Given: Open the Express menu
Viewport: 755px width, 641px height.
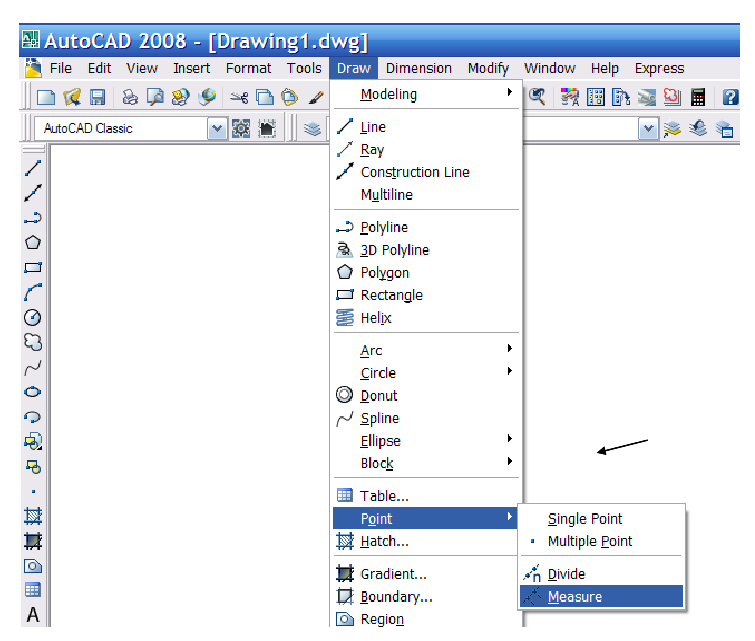Looking at the screenshot, I should click(x=660, y=68).
